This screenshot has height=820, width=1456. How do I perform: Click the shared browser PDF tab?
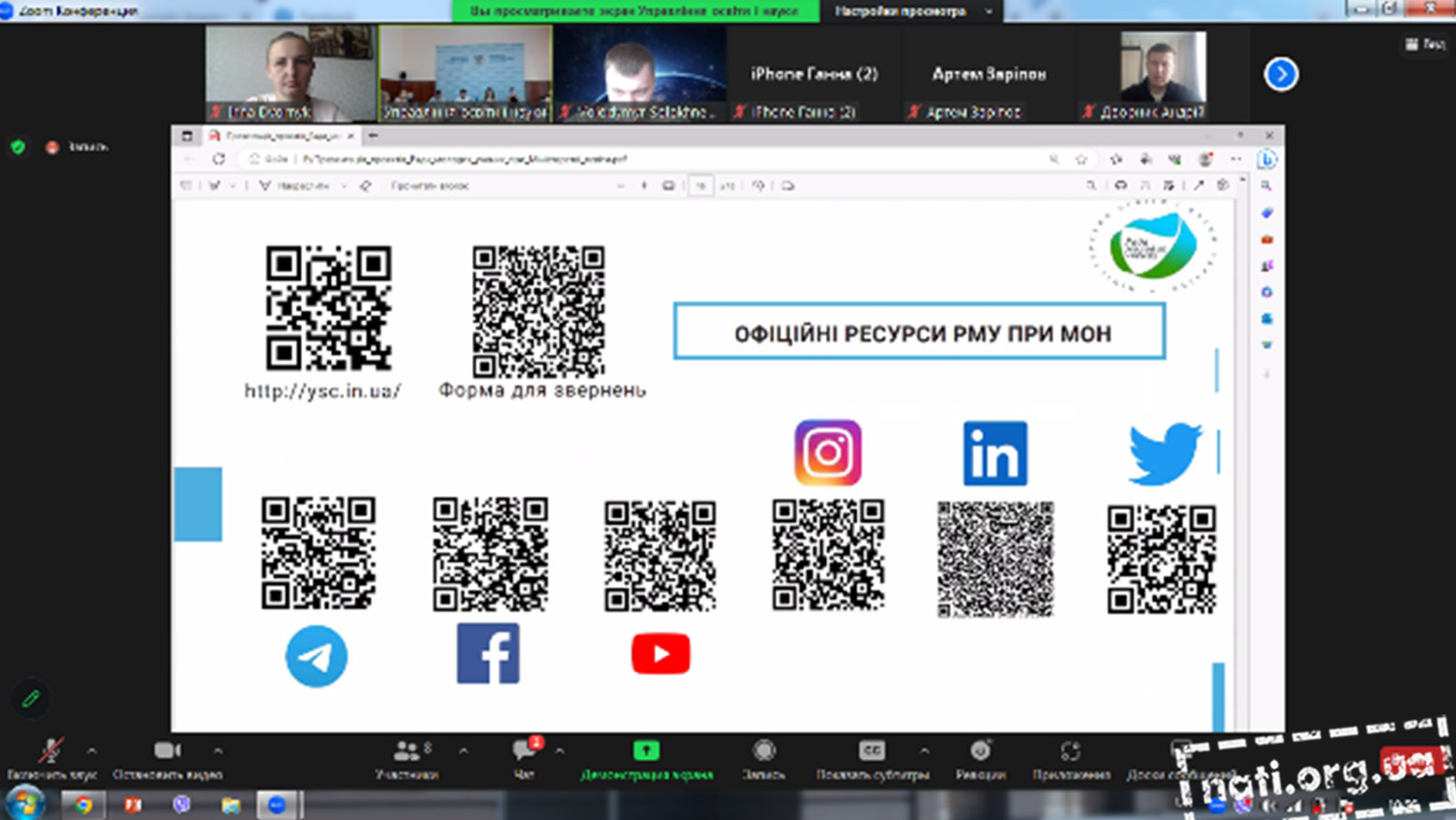[281, 136]
